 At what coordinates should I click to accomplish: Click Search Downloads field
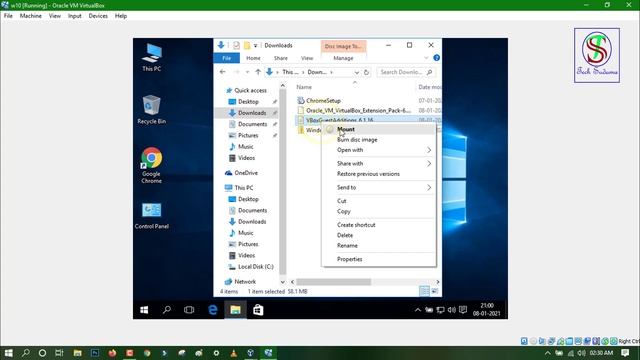click(x=405, y=72)
